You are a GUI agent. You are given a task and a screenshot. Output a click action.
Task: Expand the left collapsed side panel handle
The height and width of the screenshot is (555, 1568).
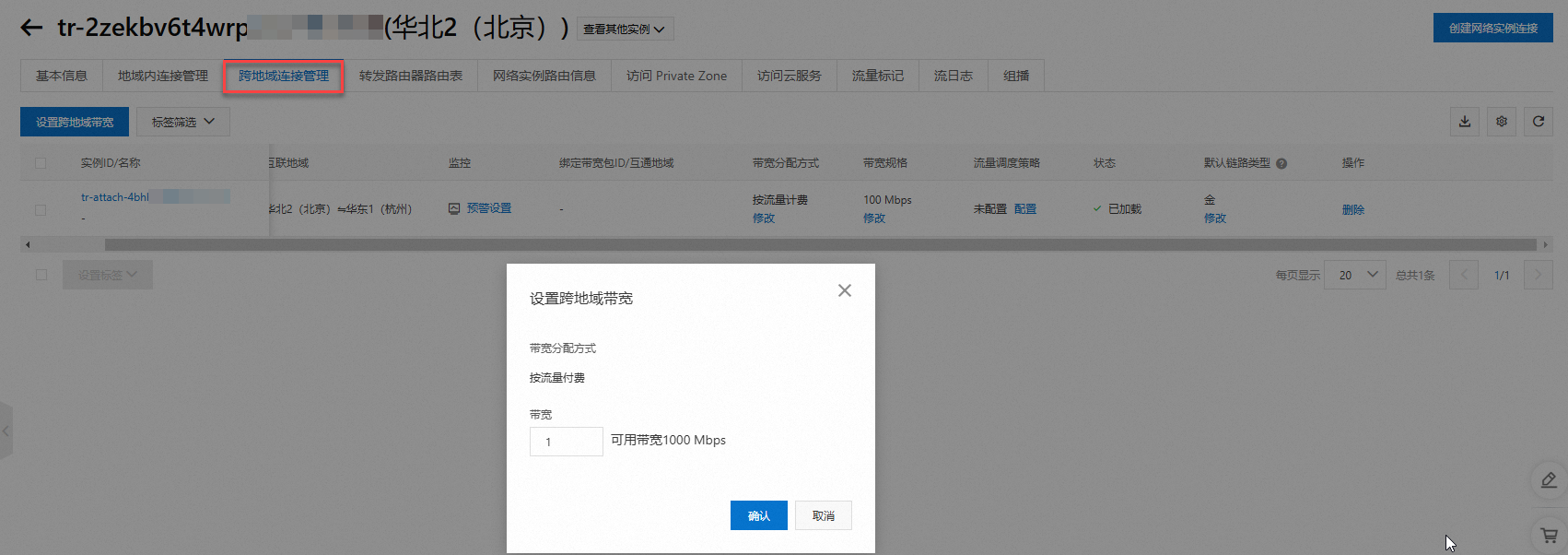6,431
